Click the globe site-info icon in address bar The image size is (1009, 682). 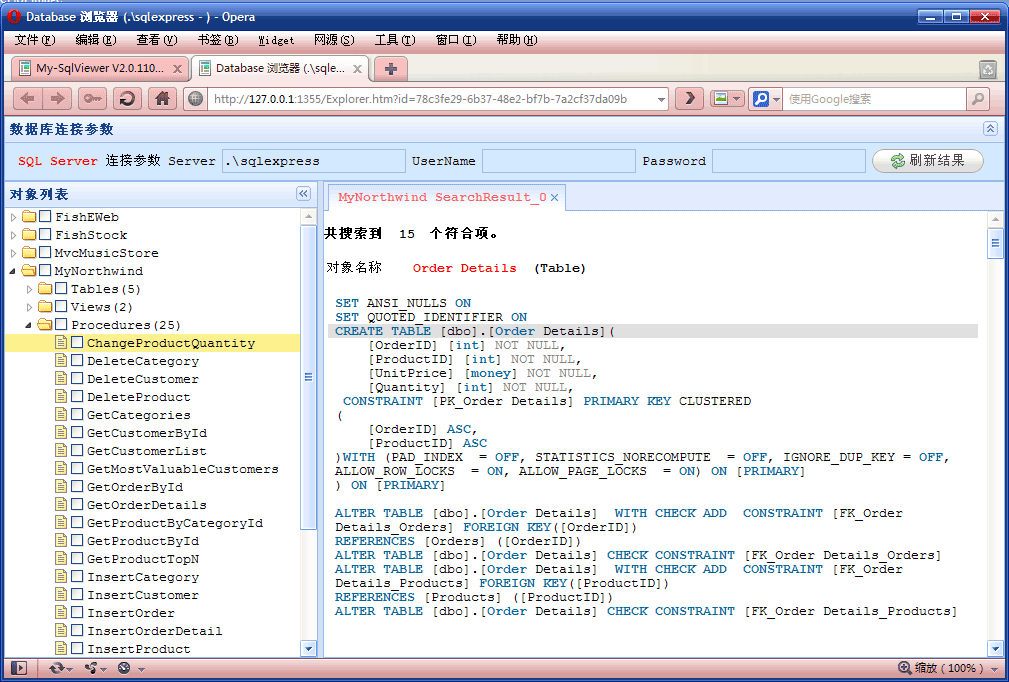pos(196,99)
